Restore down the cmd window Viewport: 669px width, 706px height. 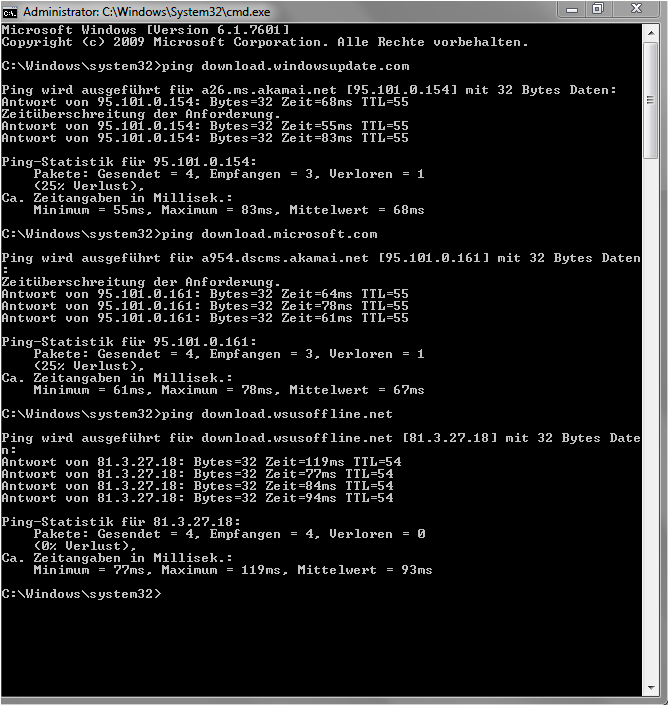[597, 9]
